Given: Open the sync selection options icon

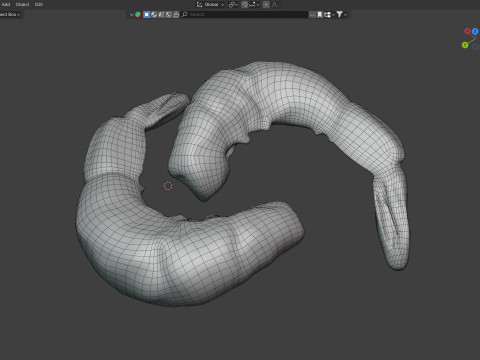Looking at the screenshot, I should [329, 14].
